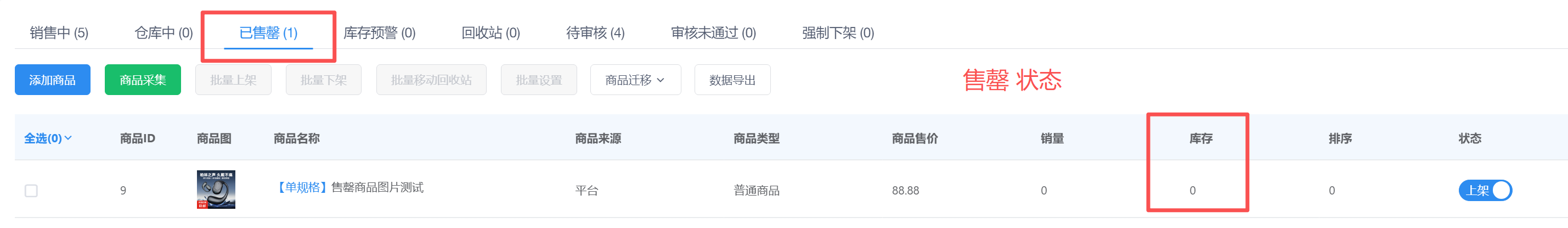Expand the 商品迁移 dropdown
1568x228 pixels.
635,80
